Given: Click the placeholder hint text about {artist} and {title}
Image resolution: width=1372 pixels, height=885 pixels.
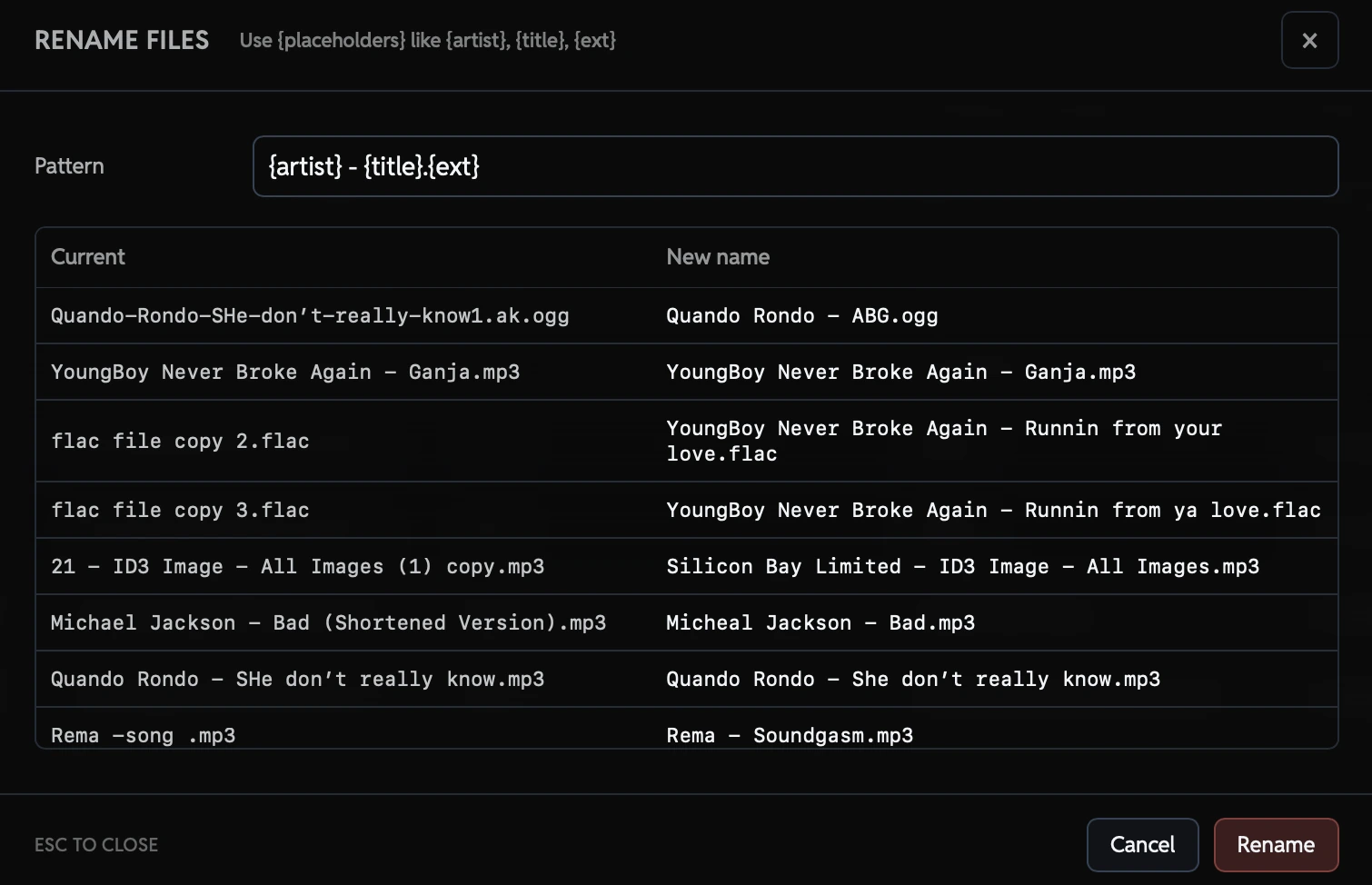Looking at the screenshot, I should pos(427,40).
